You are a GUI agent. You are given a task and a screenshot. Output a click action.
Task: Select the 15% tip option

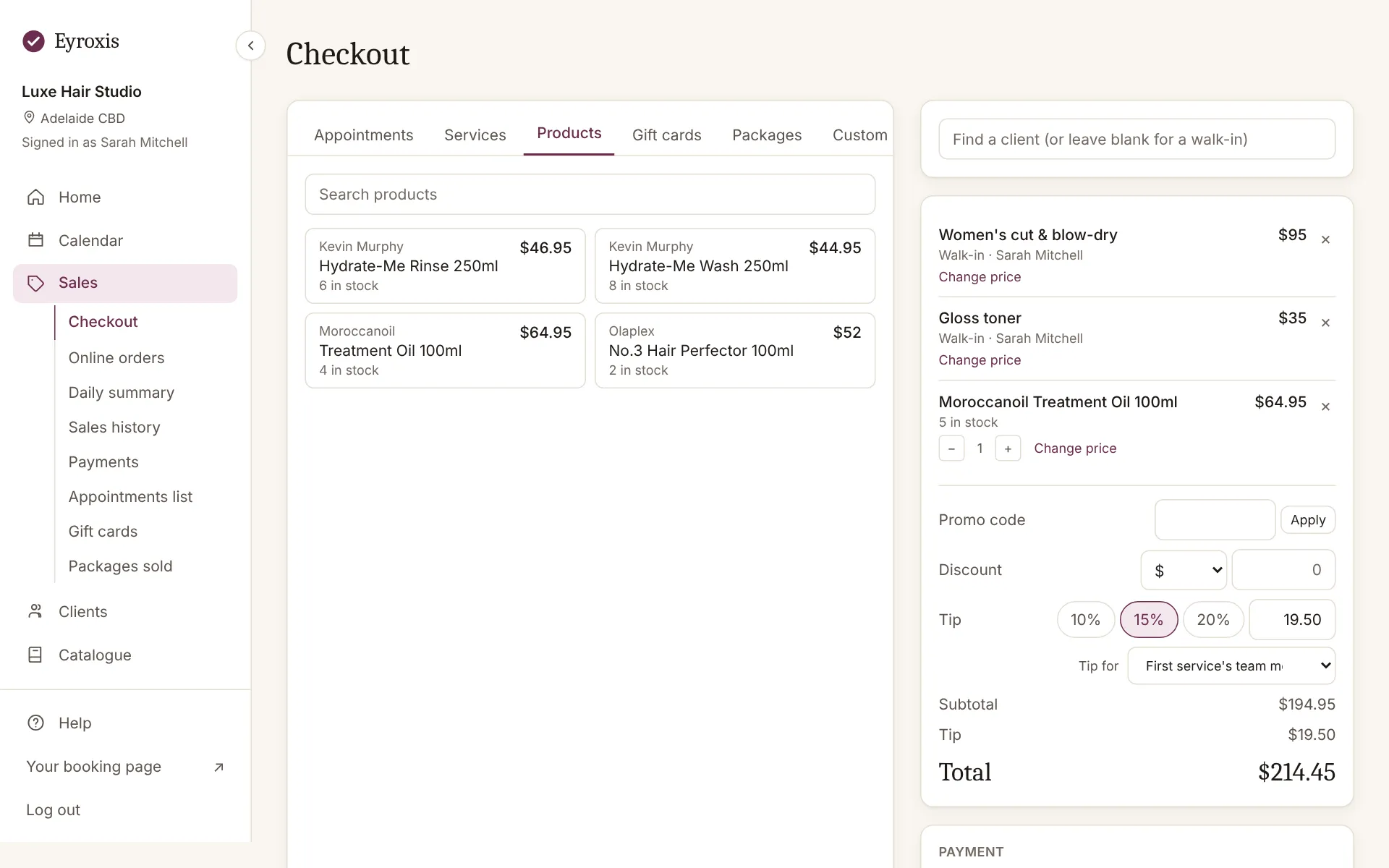1149,620
